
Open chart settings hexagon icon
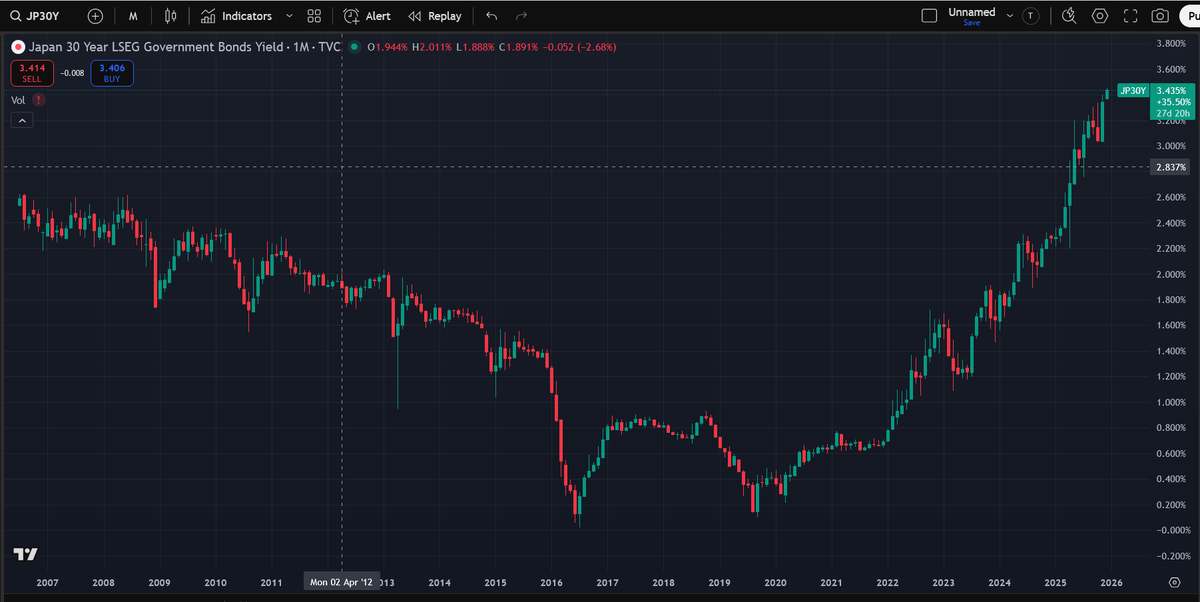[x=1100, y=16]
